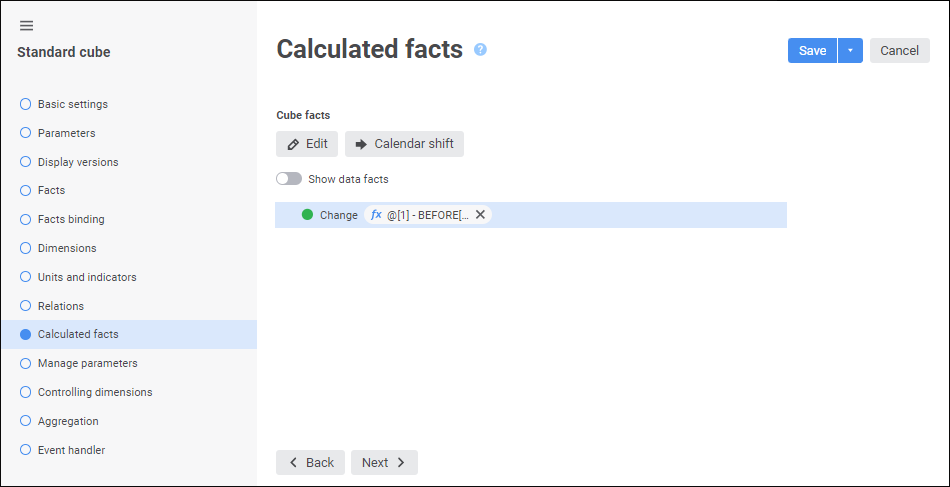Screen dimensions: 950x487
Task: Select the Parameters step radio
Action: click(26, 133)
